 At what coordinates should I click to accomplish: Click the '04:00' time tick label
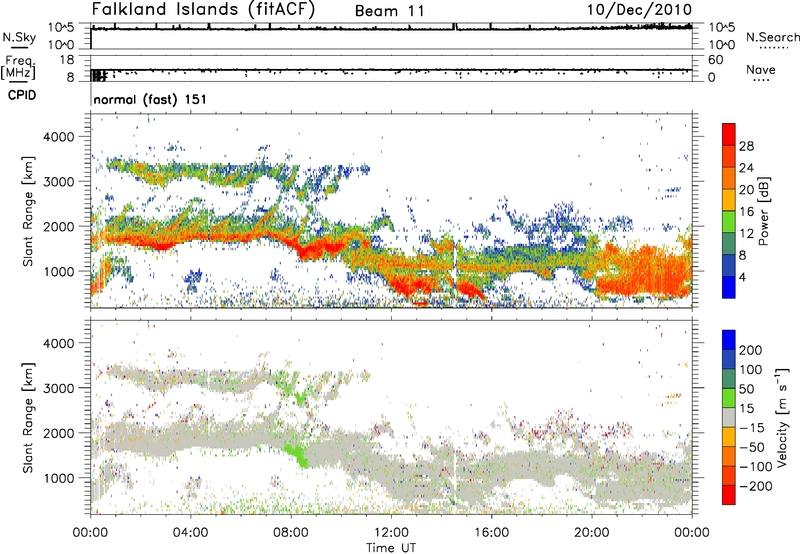[190, 533]
